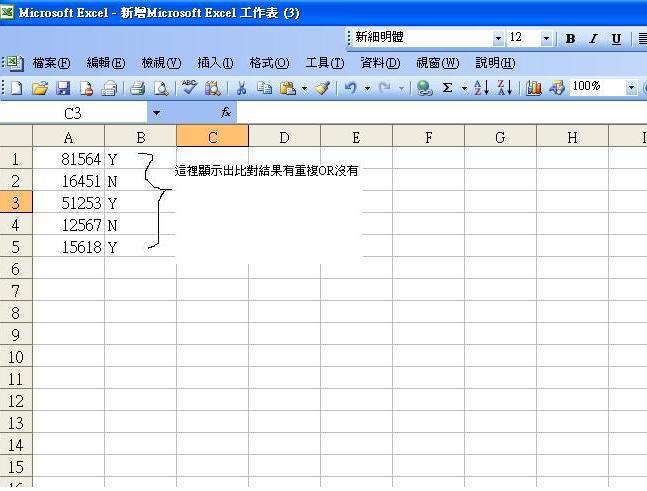Open the Redo history dropdown arrow
The width and height of the screenshot is (647, 491).
(401, 88)
